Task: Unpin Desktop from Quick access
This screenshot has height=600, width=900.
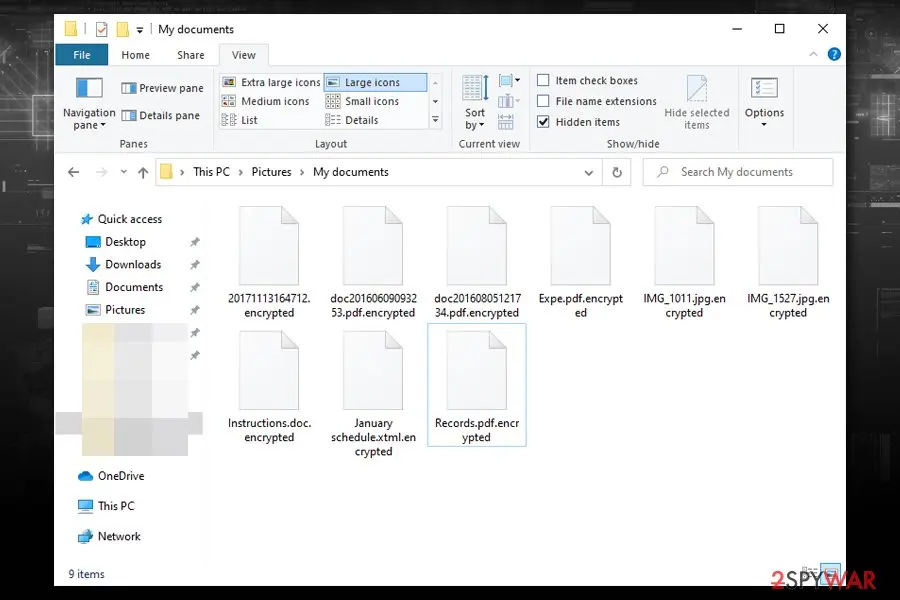Action: point(195,242)
